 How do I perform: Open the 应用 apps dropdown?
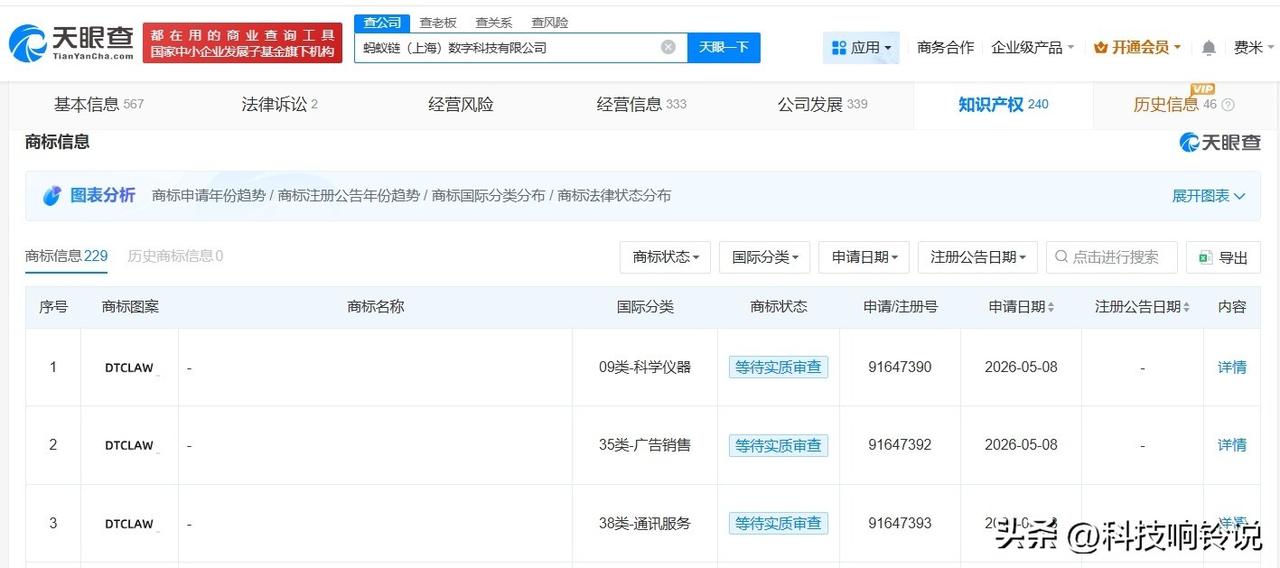[x=861, y=47]
